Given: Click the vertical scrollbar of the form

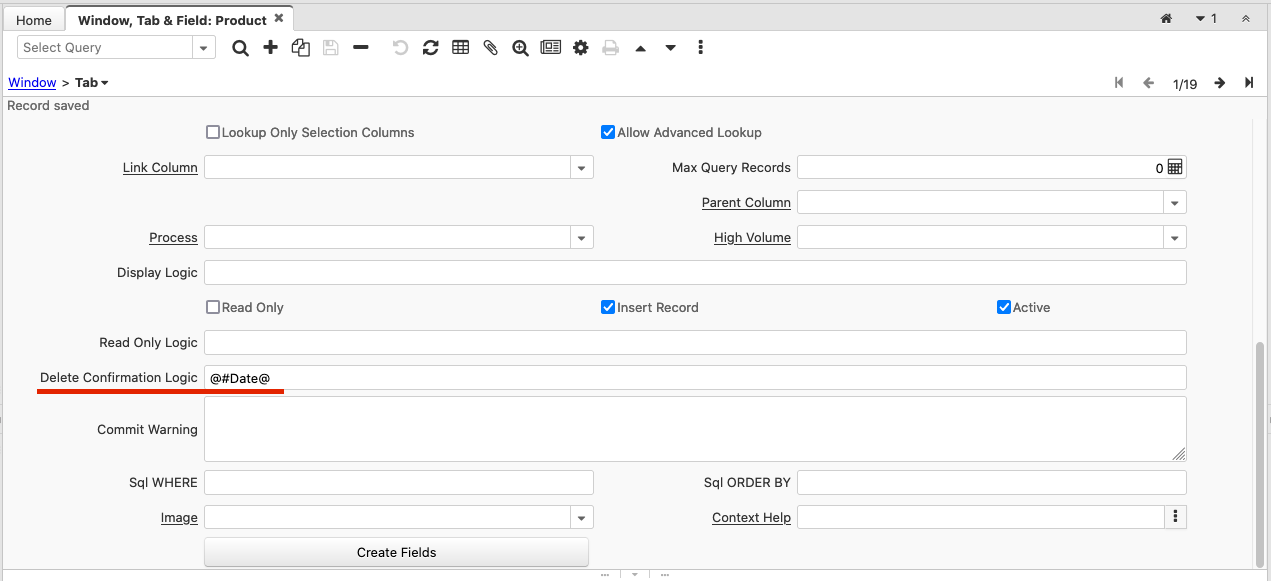Looking at the screenshot, I should [x=1259, y=450].
